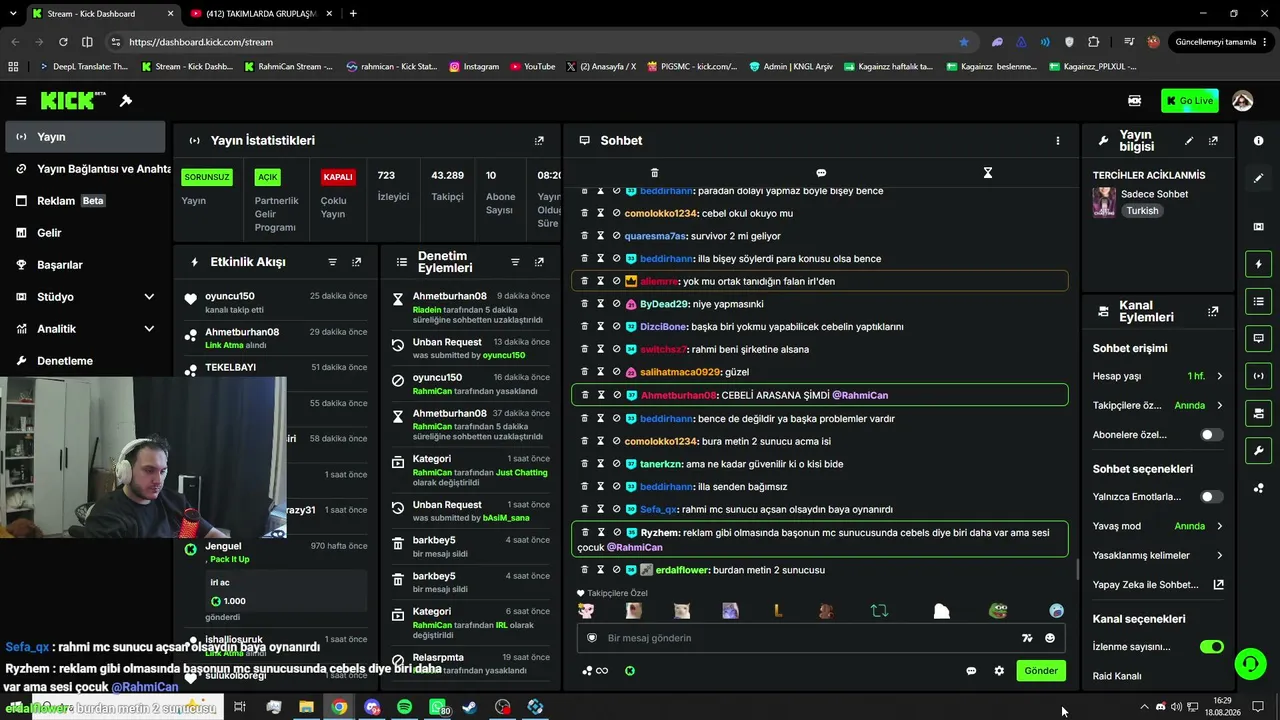Viewport: 1280px width, 720px height.
Task: Insert the green arrows loop emote
Action: pyautogui.click(x=880, y=611)
